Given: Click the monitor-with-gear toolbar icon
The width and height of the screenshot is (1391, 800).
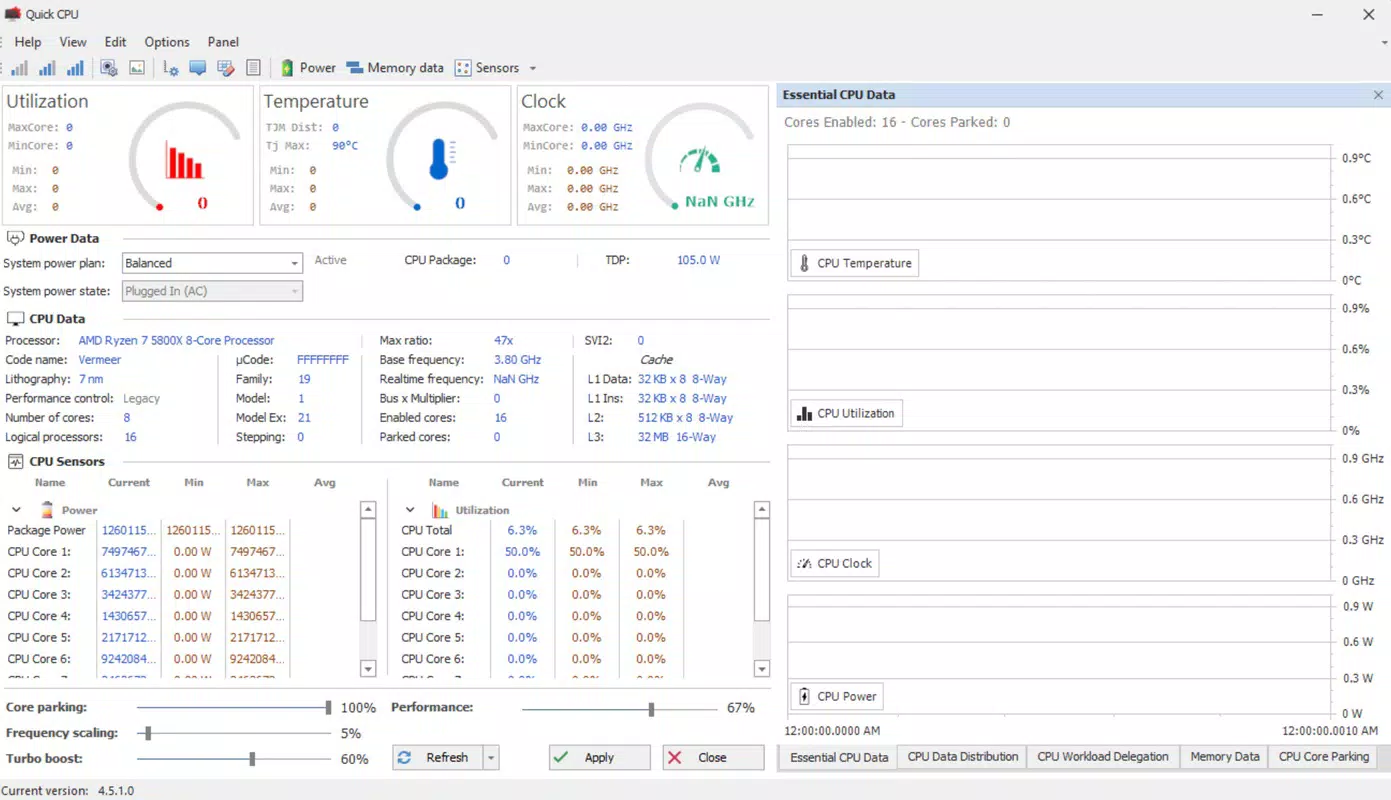Looking at the screenshot, I should tap(109, 68).
